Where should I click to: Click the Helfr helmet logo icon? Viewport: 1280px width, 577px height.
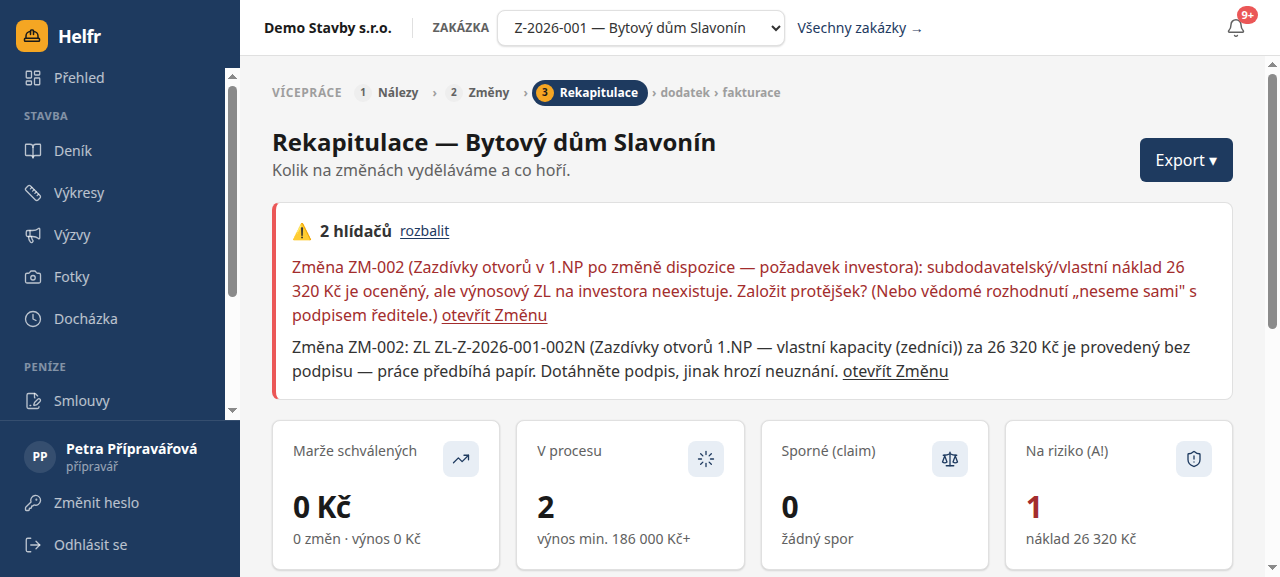[32, 36]
